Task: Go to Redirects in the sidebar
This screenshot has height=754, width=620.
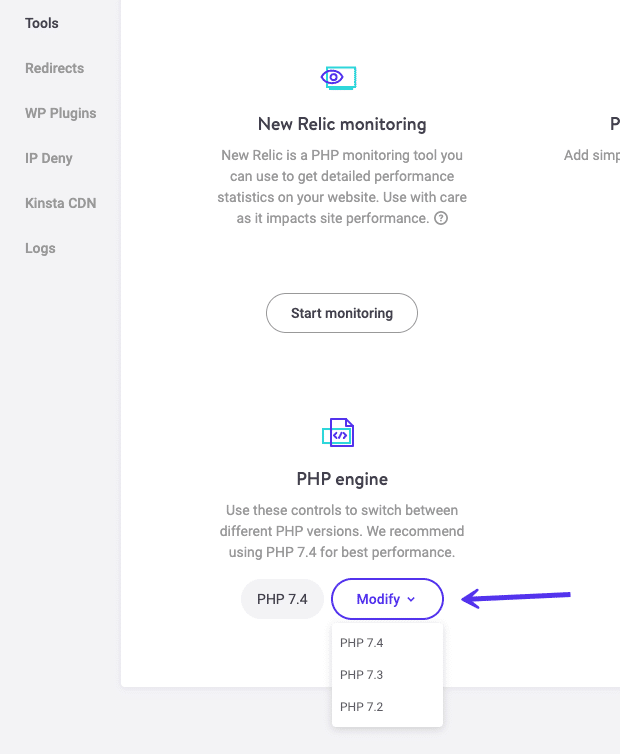Action: pos(54,68)
